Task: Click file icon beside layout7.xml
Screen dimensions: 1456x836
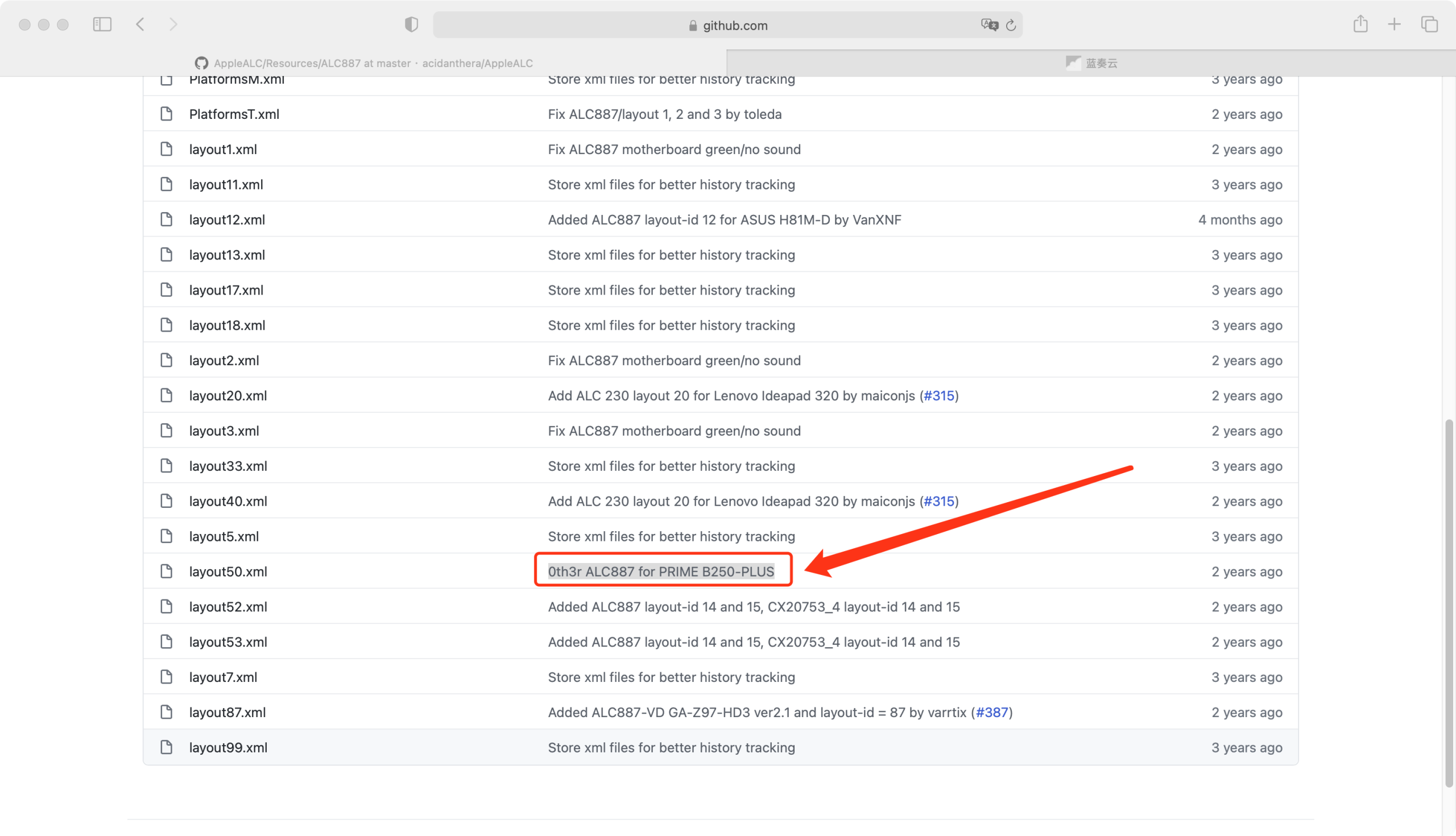Action: (x=167, y=677)
